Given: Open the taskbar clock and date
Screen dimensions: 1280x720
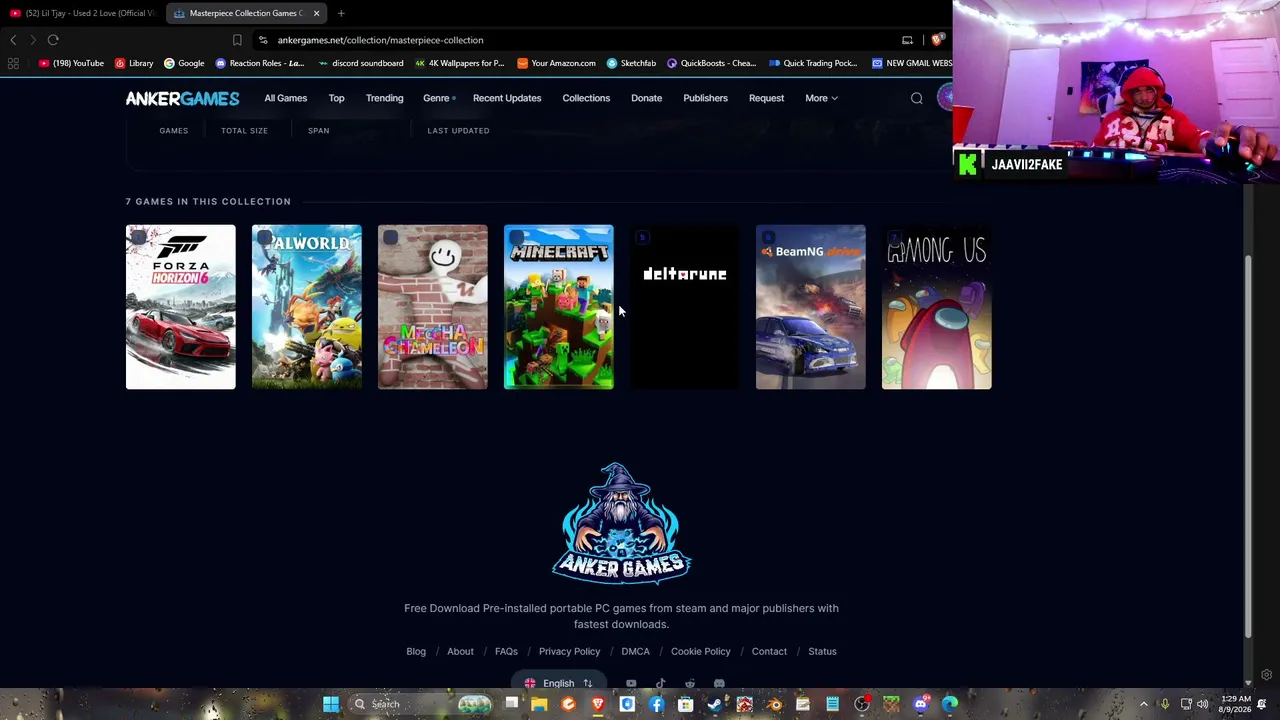Looking at the screenshot, I should pos(1235,704).
